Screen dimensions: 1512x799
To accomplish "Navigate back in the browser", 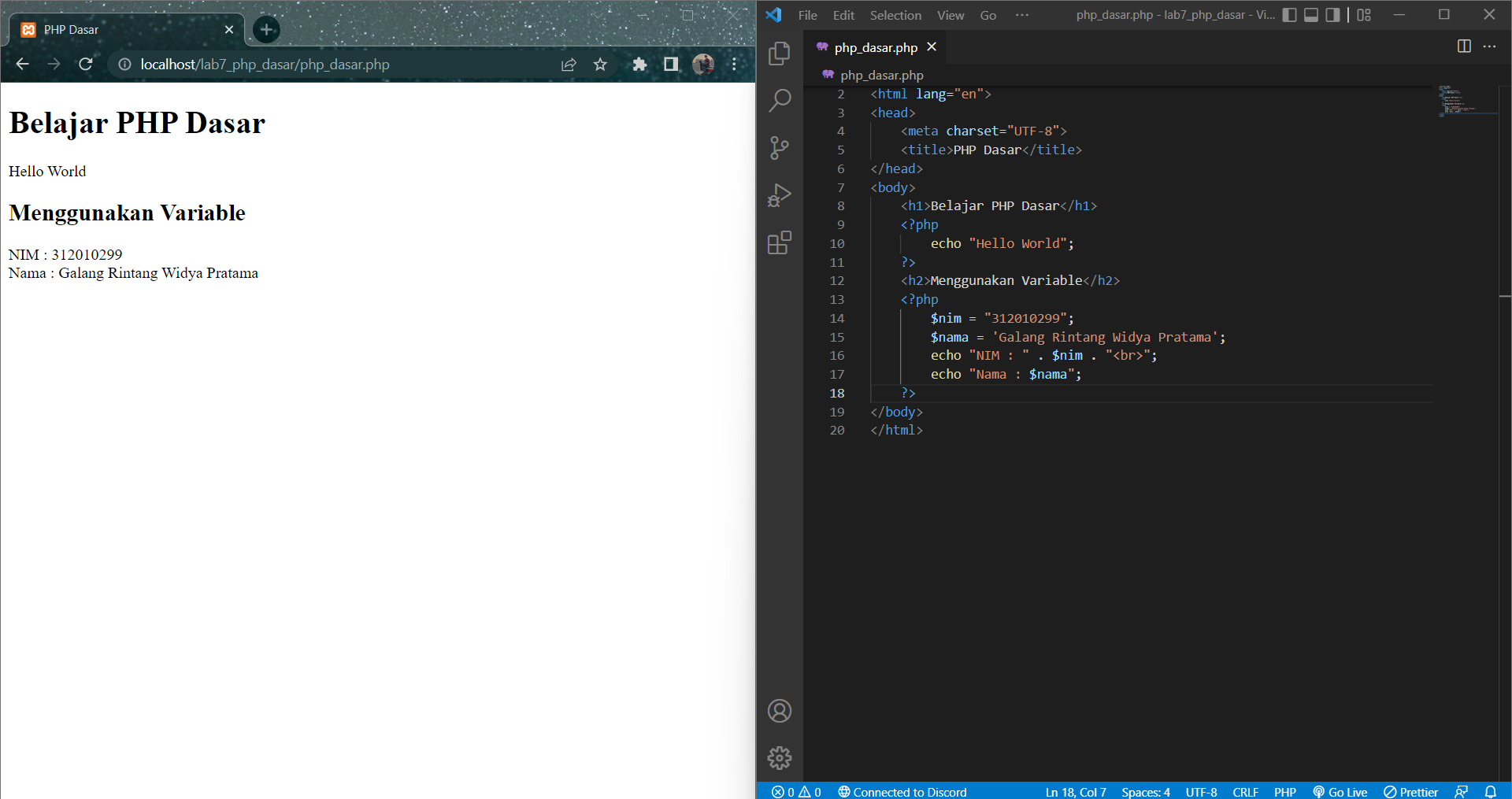I will point(21,65).
